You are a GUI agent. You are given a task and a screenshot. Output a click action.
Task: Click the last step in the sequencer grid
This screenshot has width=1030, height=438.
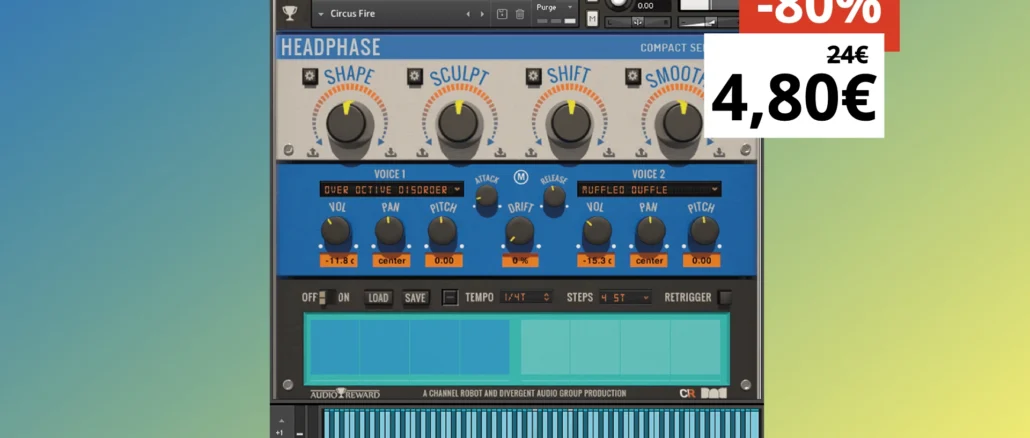696,347
